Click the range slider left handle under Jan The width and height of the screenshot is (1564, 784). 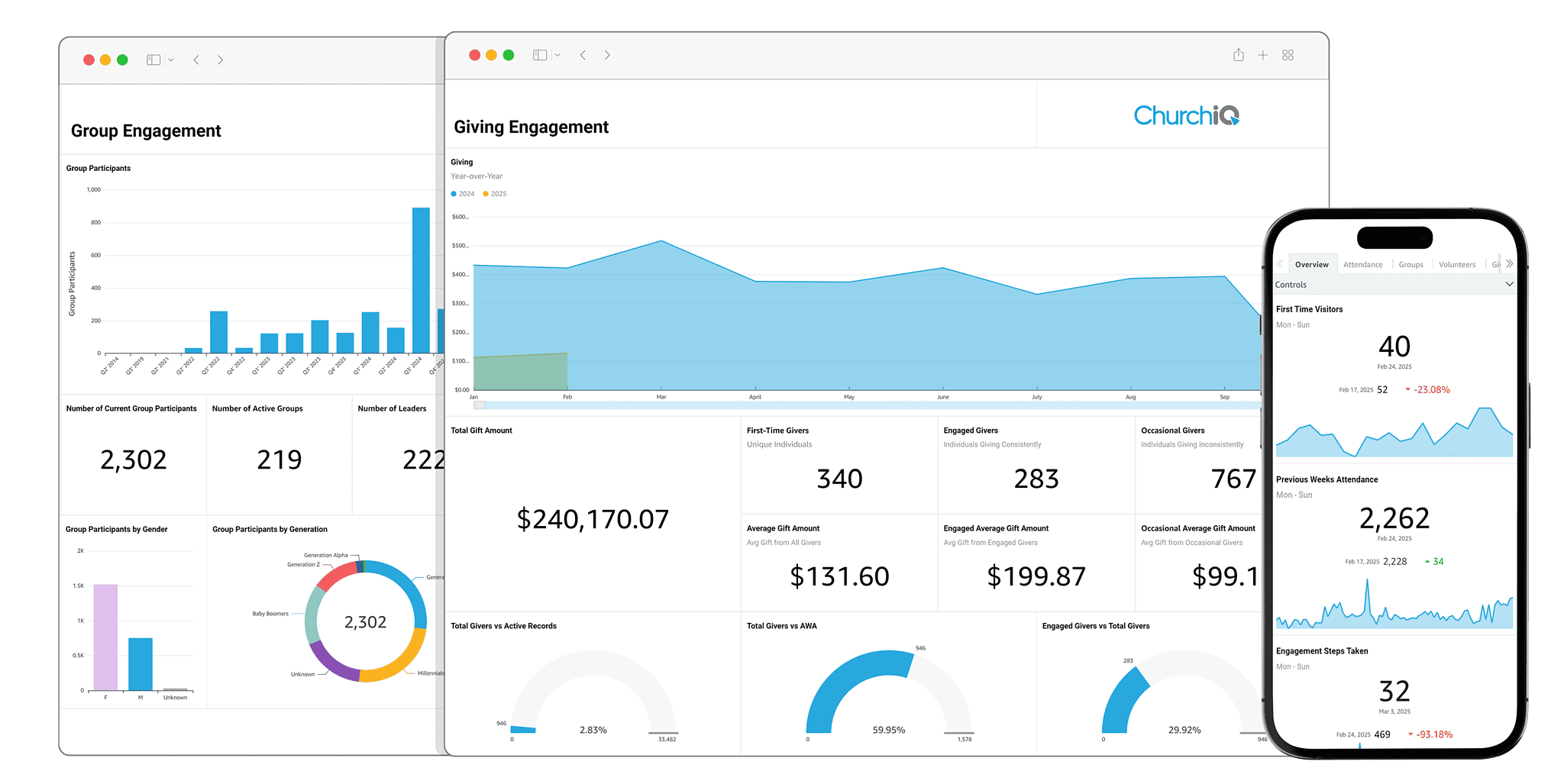point(480,405)
